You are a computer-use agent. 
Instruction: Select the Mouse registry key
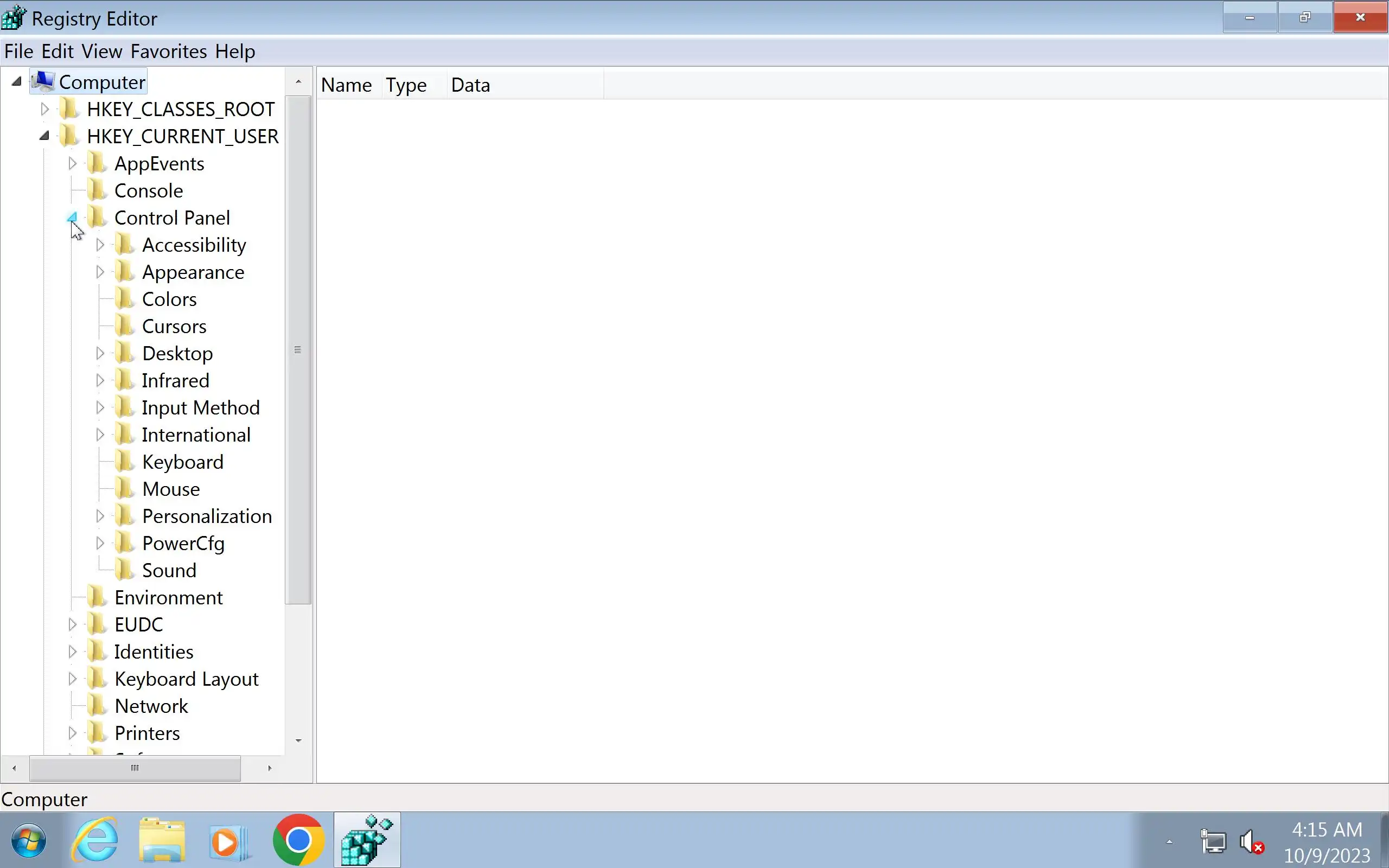tap(170, 489)
